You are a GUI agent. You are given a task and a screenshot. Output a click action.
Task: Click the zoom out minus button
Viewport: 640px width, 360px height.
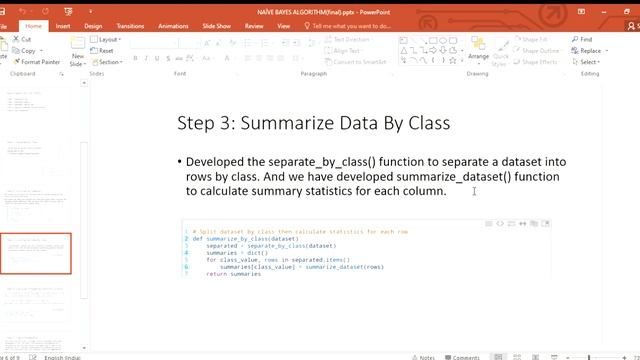[568, 358]
